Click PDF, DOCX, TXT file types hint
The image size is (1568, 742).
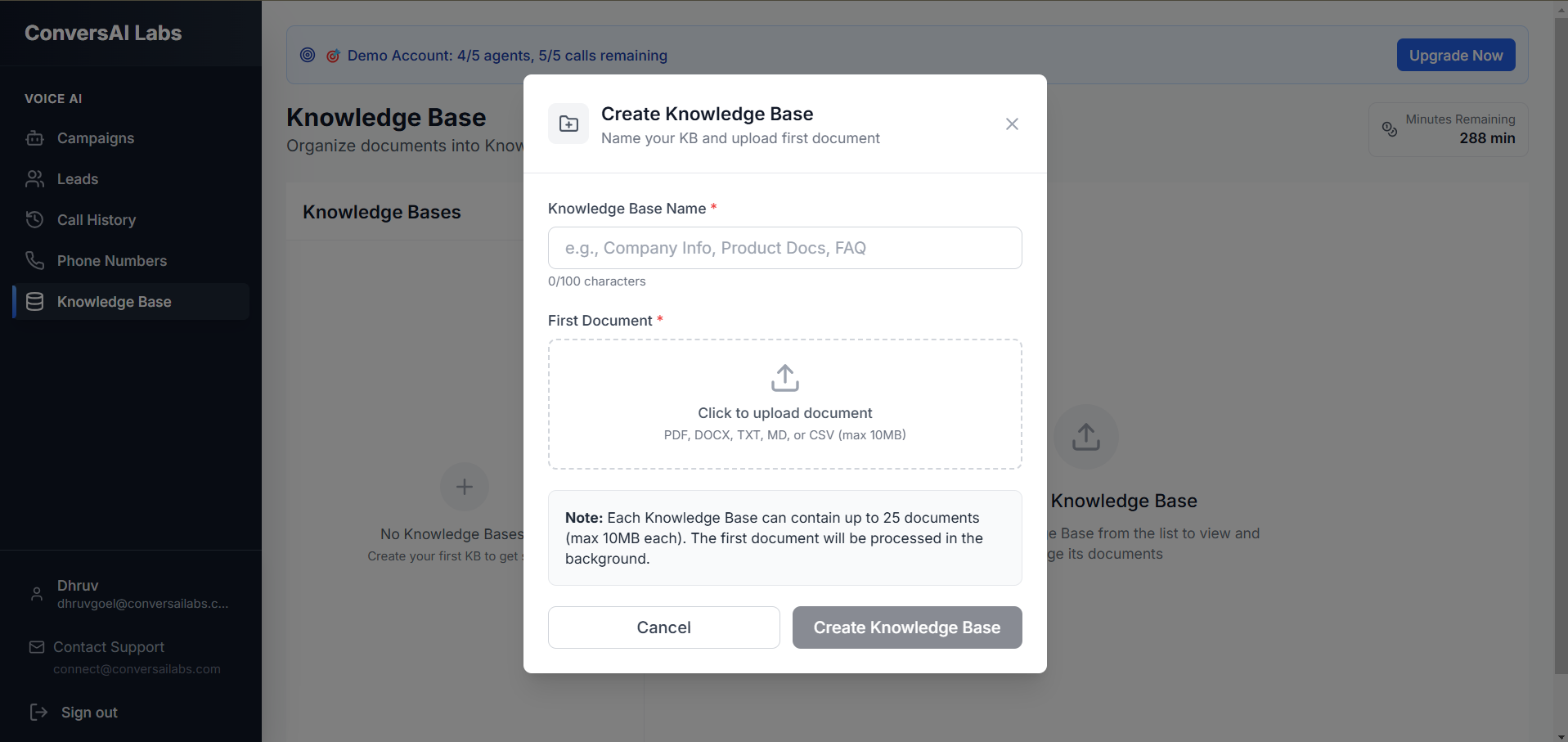[x=785, y=435]
